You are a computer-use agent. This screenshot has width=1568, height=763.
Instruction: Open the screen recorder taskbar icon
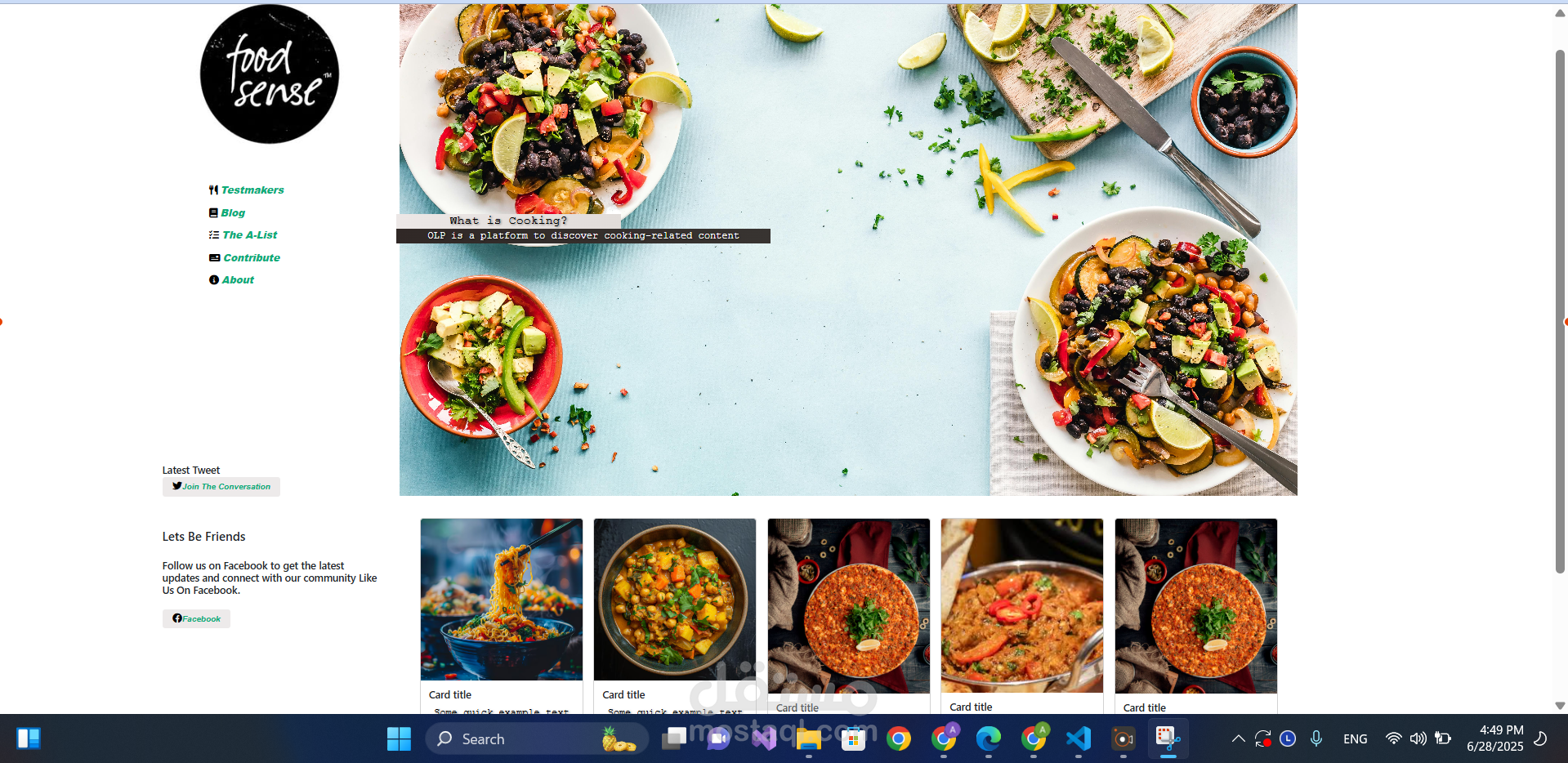(1124, 738)
